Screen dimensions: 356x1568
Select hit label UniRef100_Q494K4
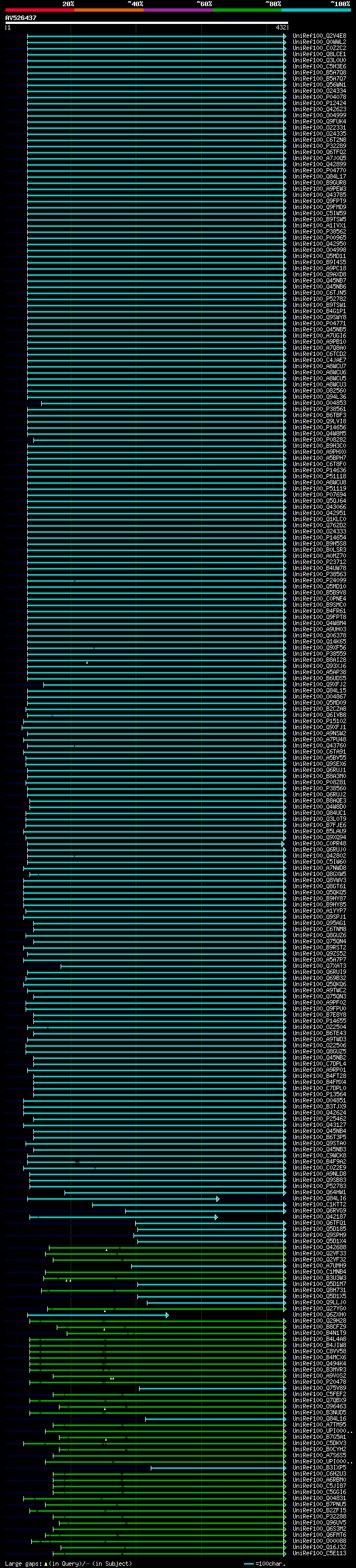click(319, 1363)
